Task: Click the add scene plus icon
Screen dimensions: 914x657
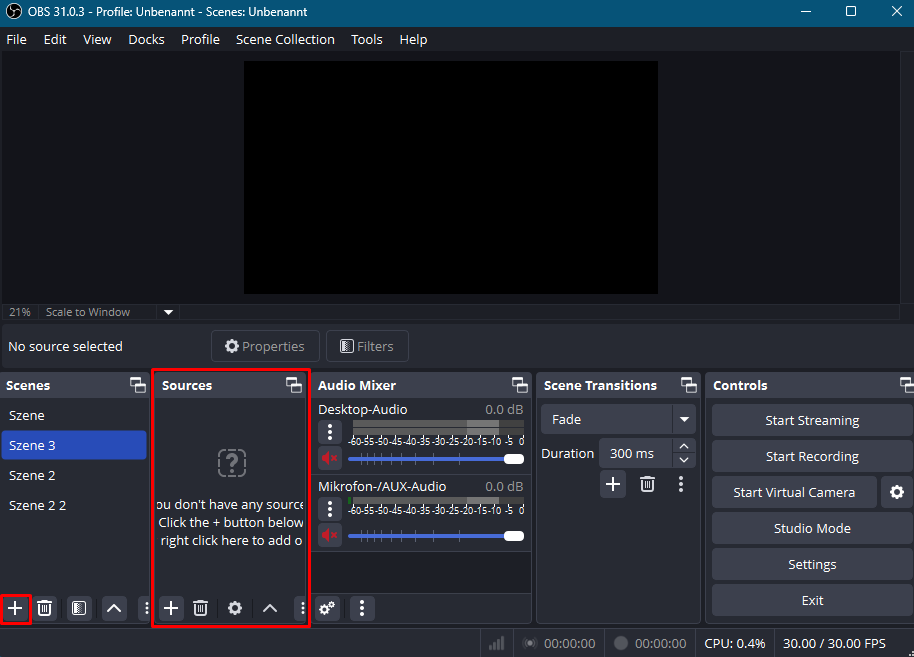Action: pos(15,608)
